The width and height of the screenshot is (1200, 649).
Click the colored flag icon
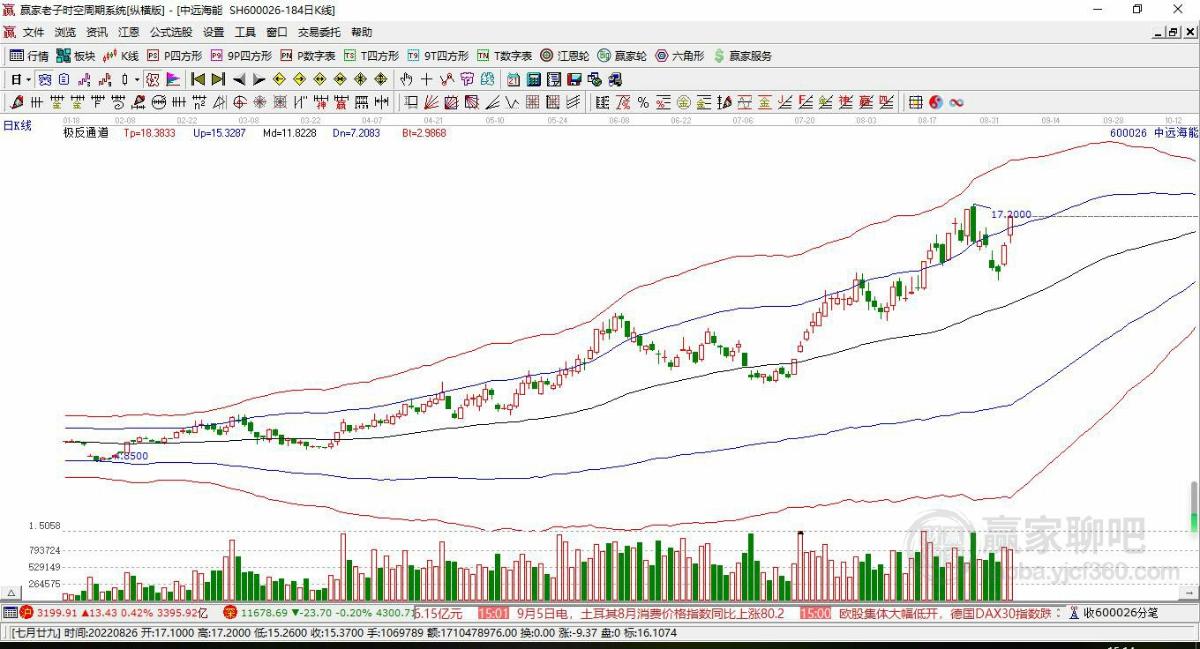click(x=172, y=79)
